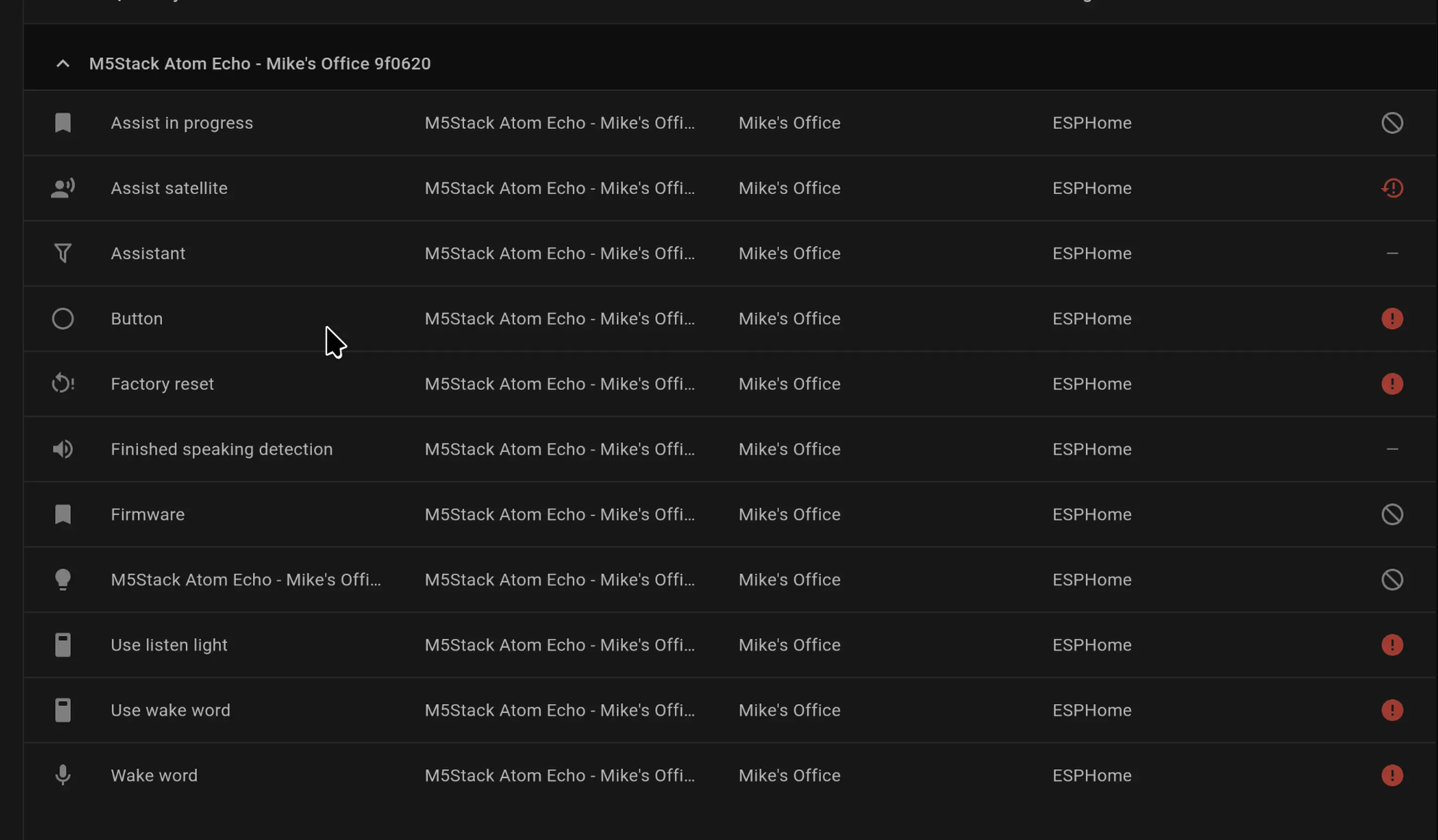Screen dimensions: 1438x840
Task: Open the Button entity
Action: click(x=136, y=319)
